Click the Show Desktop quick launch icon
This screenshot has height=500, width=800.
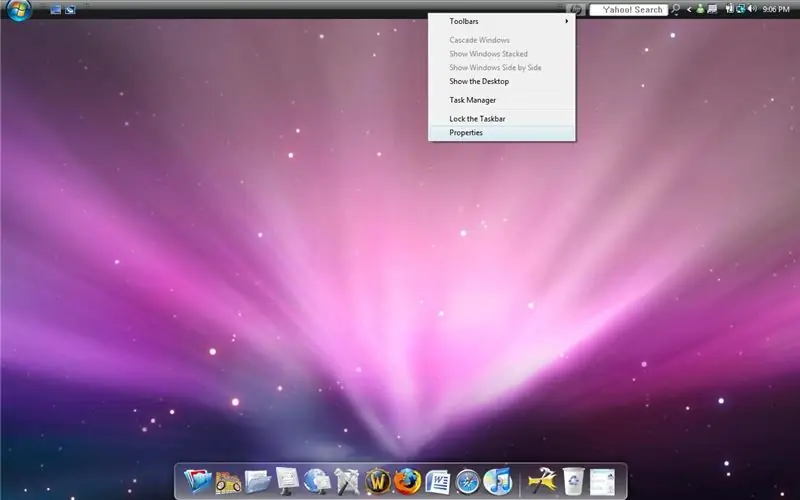pos(56,9)
